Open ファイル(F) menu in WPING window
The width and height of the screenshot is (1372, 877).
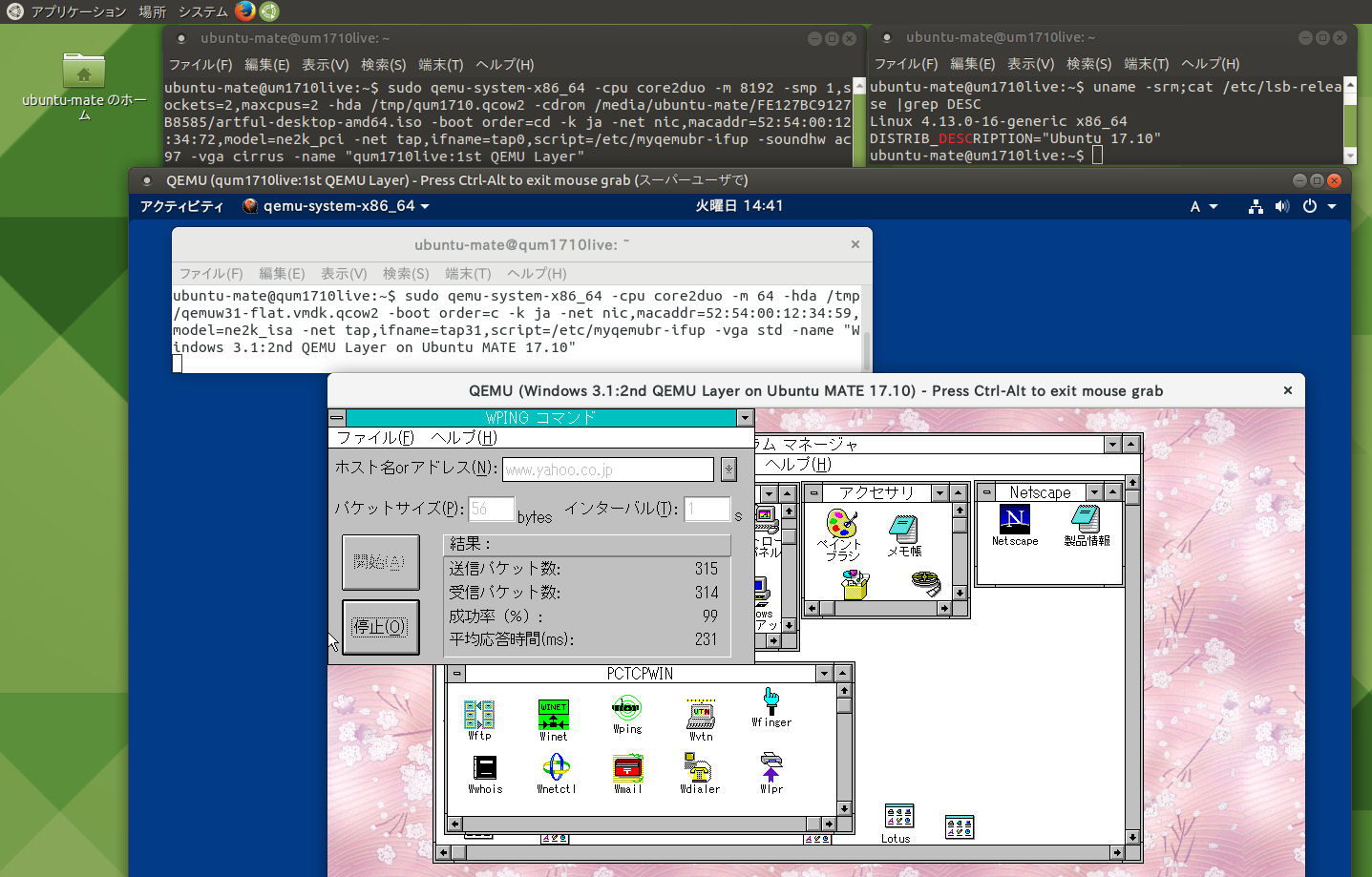pyautogui.click(x=376, y=438)
